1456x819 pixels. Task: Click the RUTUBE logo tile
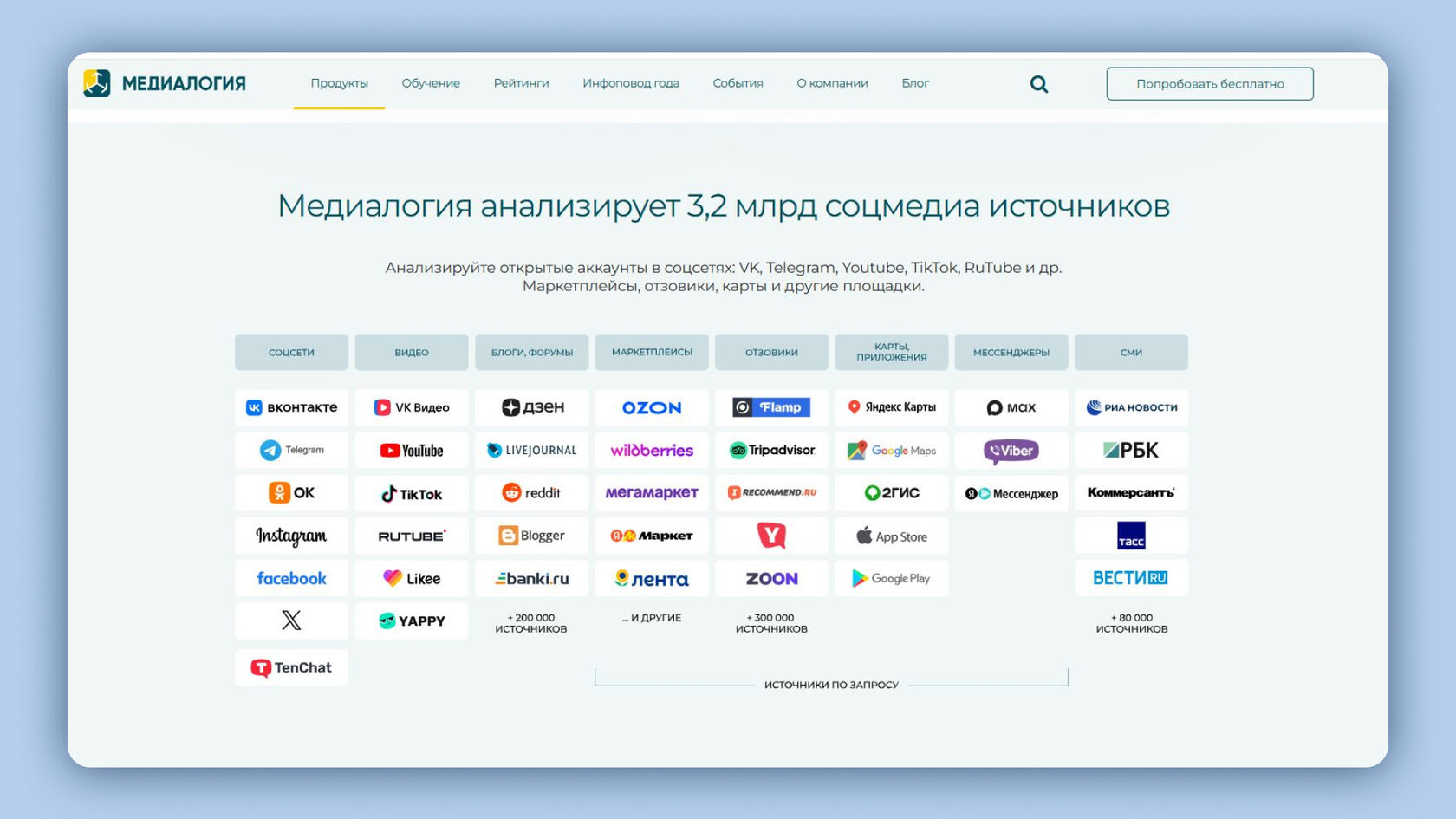click(x=412, y=536)
